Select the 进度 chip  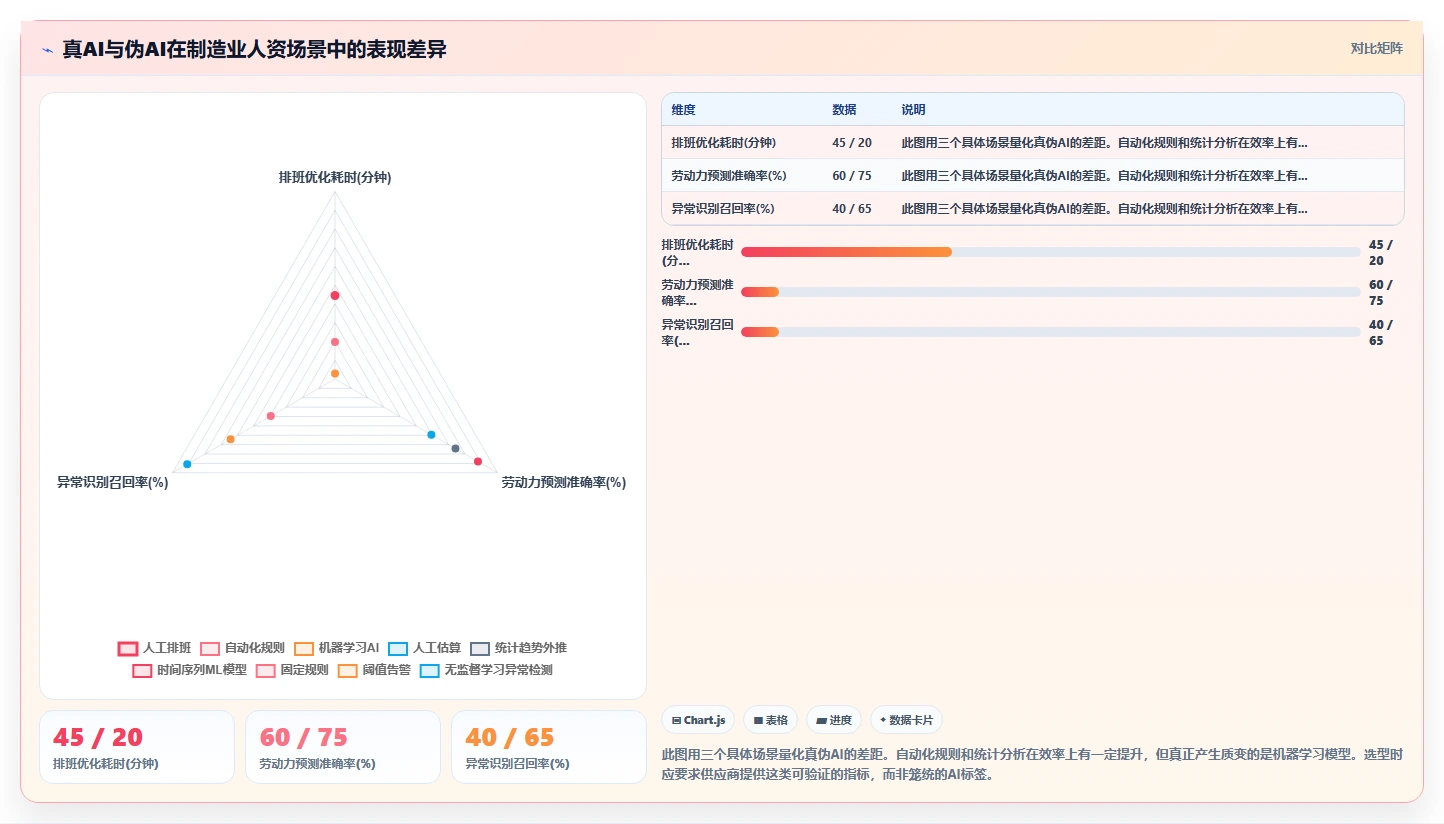(834, 720)
